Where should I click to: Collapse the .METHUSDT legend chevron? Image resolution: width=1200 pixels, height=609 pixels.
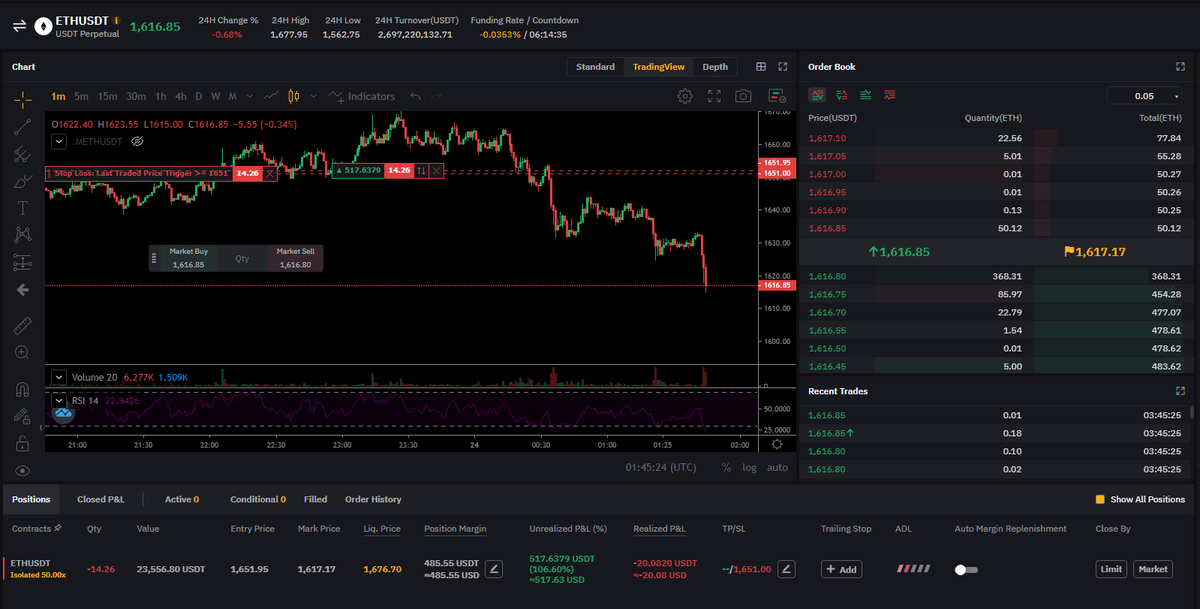pyautogui.click(x=59, y=142)
